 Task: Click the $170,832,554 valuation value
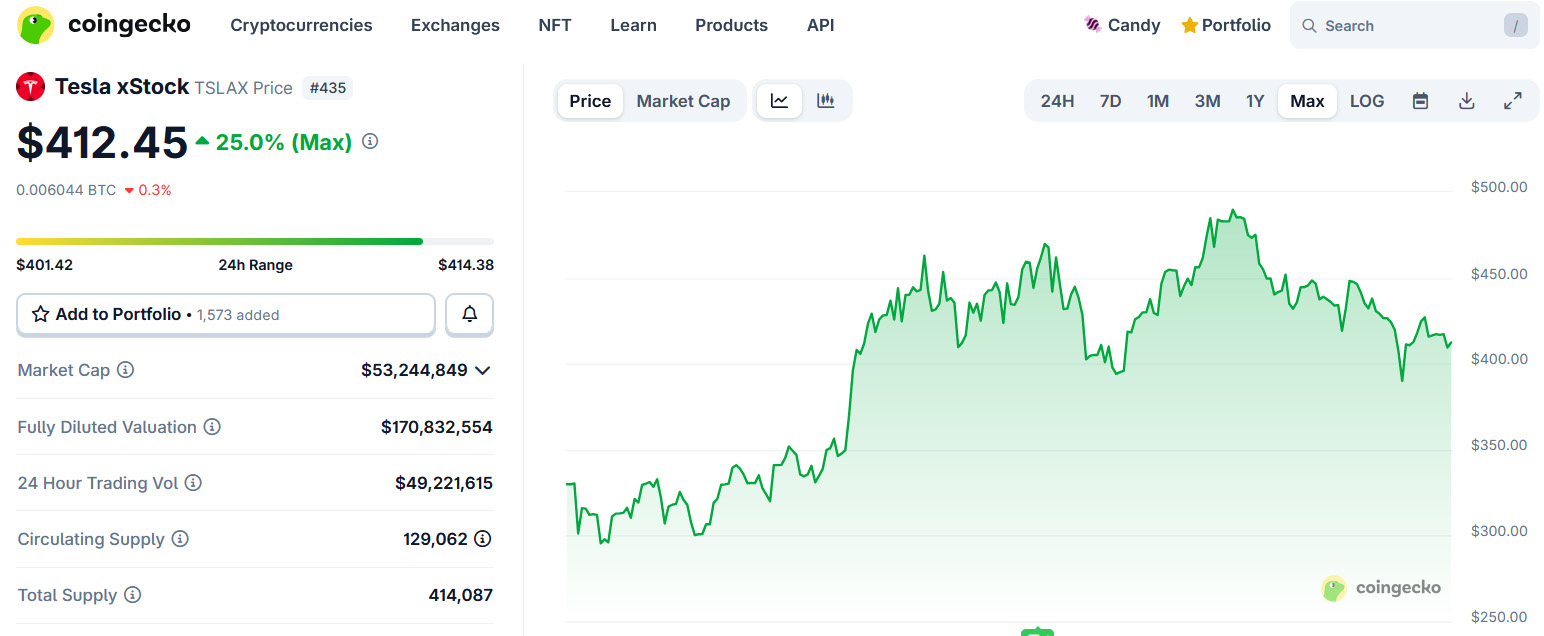tap(437, 427)
